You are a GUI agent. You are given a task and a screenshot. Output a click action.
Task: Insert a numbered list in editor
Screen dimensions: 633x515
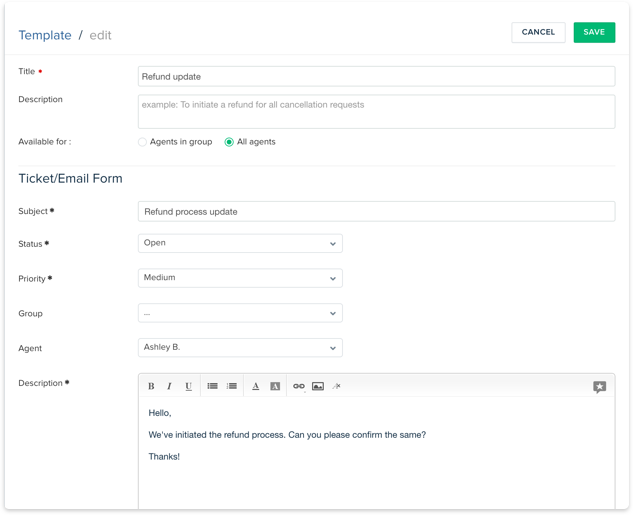click(232, 386)
